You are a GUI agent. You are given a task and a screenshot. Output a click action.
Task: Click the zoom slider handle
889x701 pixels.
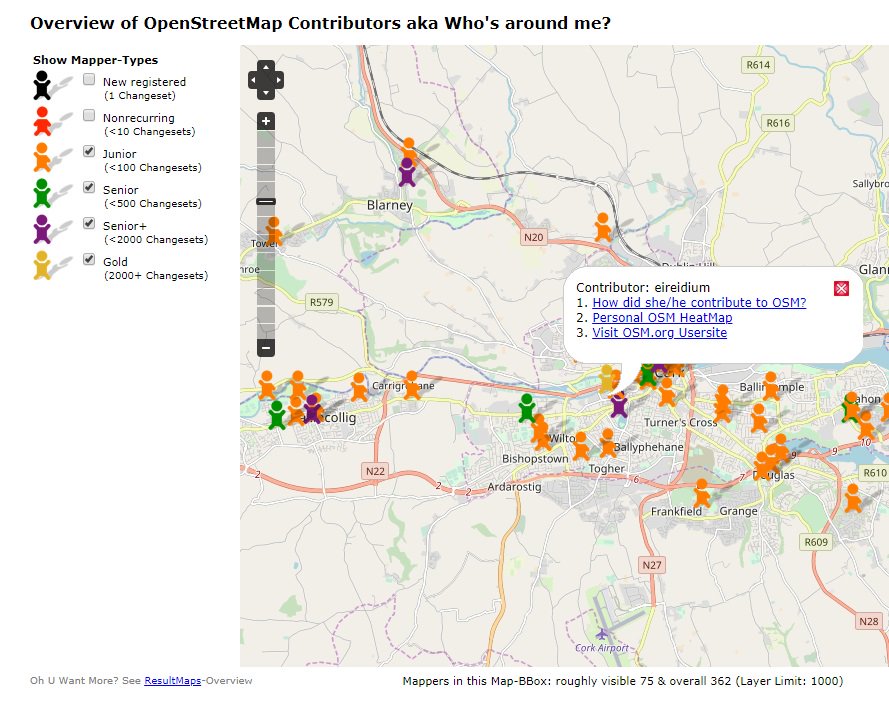(266, 201)
